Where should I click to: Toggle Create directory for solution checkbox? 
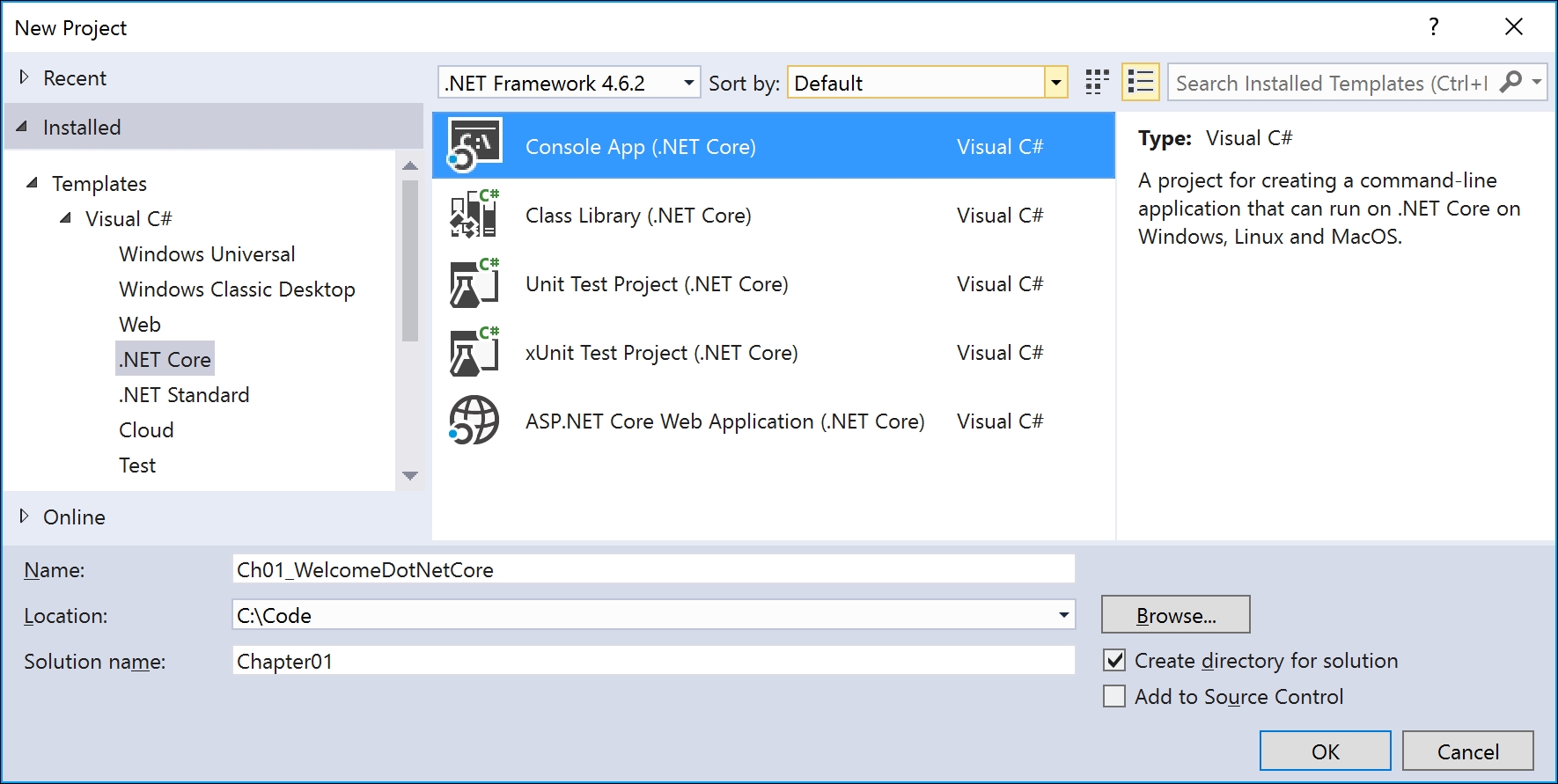click(x=1114, y=660)
